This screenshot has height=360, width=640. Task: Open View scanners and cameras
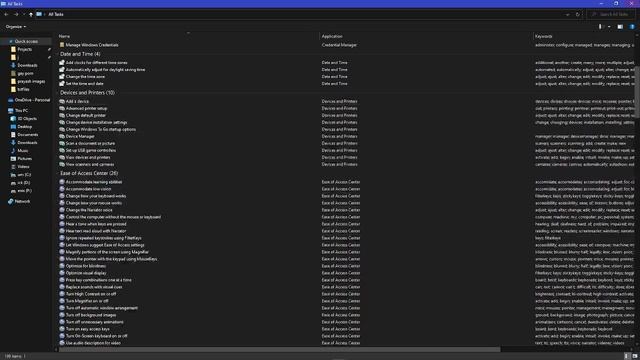click(90, 164)
